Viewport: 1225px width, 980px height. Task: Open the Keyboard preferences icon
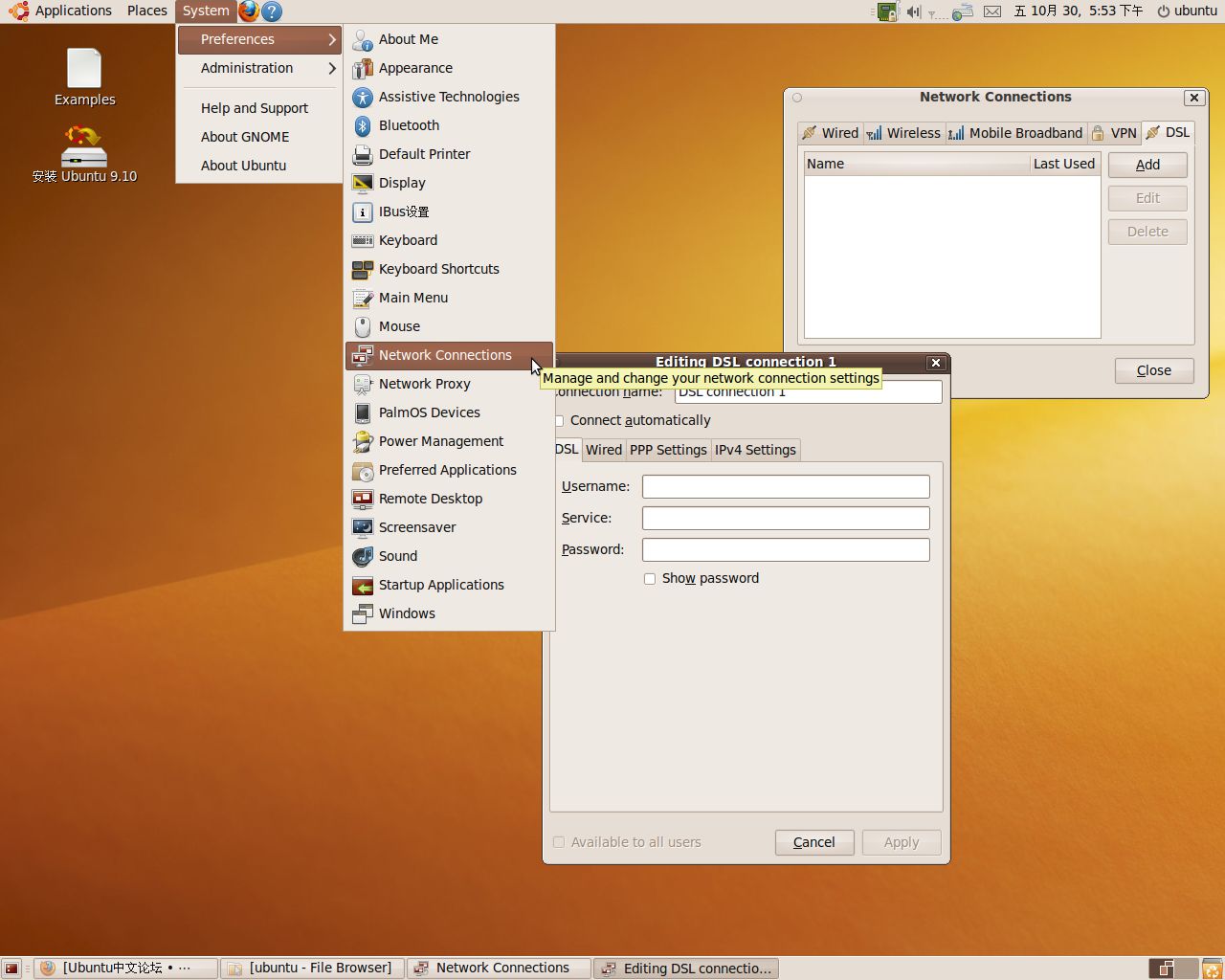pos(362,241)
